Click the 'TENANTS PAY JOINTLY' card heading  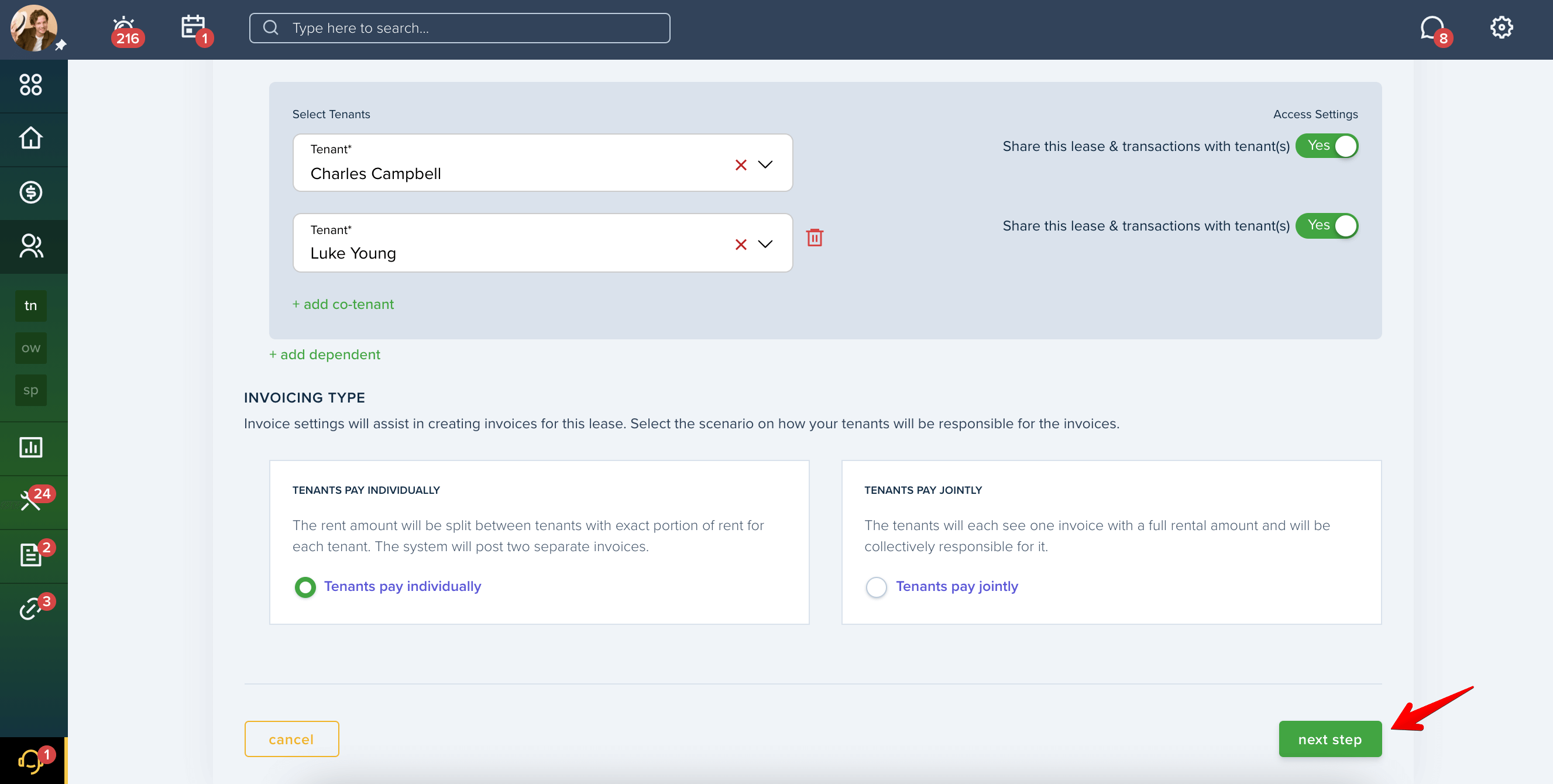(x=923, y=490)
